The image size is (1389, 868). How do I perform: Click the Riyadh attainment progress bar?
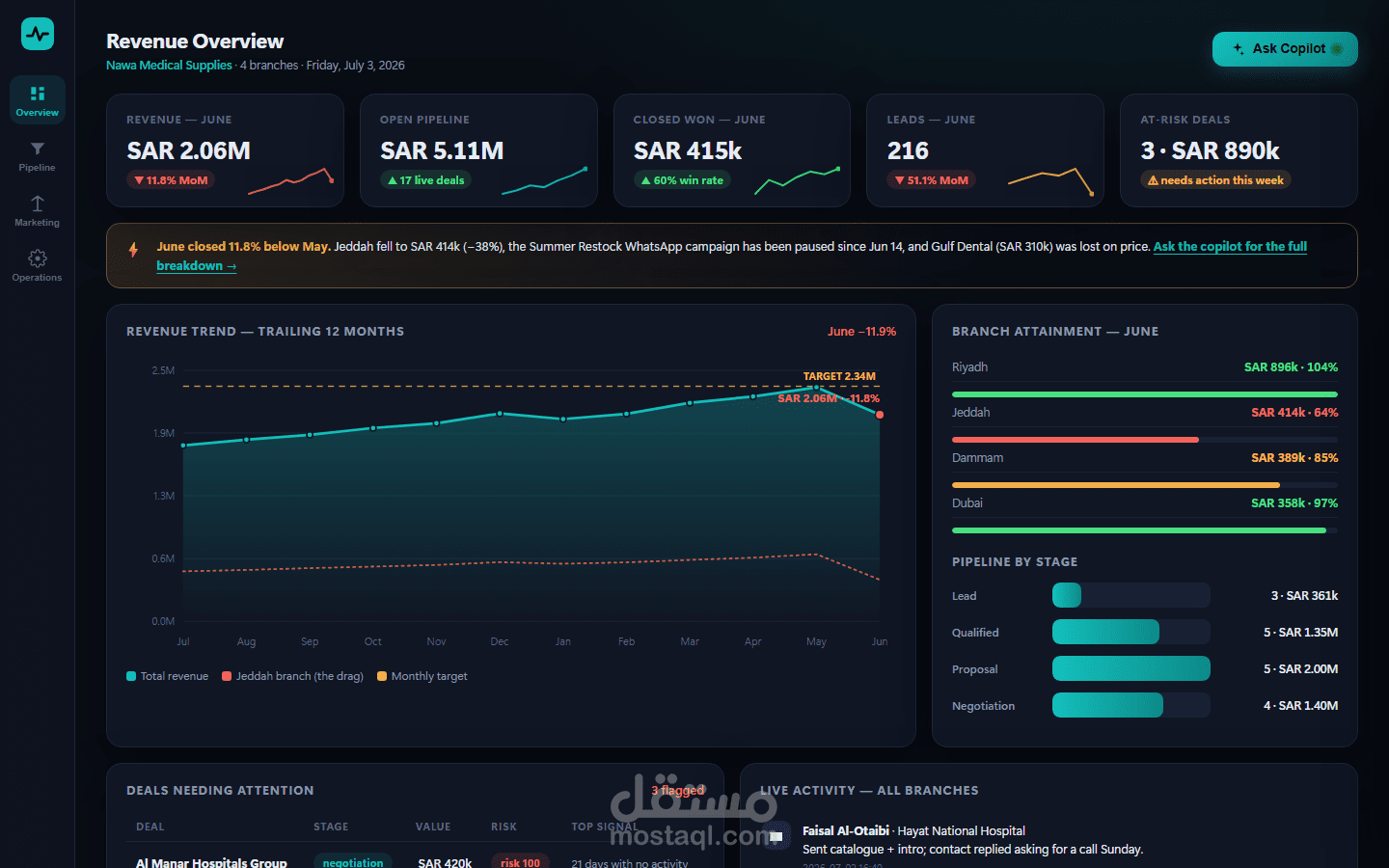click(1145, 394)
